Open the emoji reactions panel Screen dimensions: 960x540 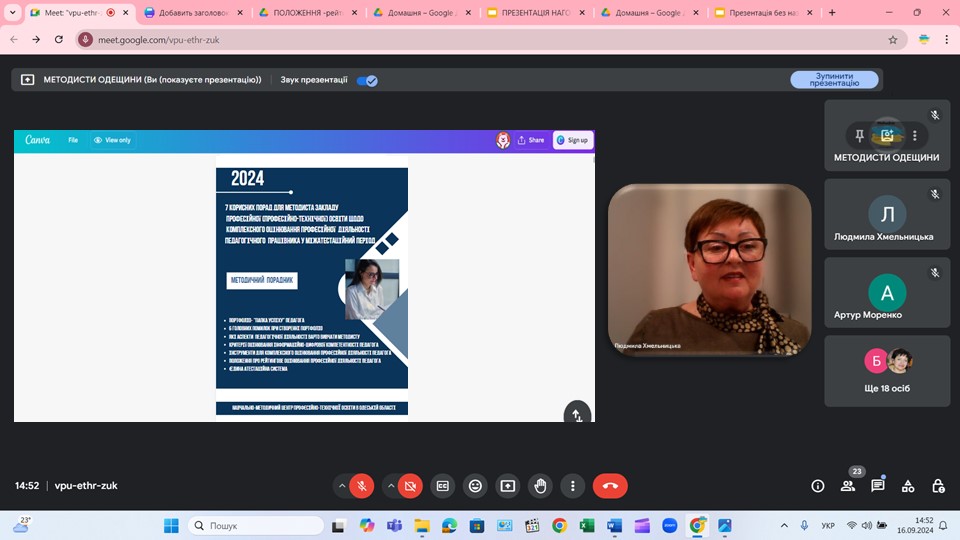point(475,486)
